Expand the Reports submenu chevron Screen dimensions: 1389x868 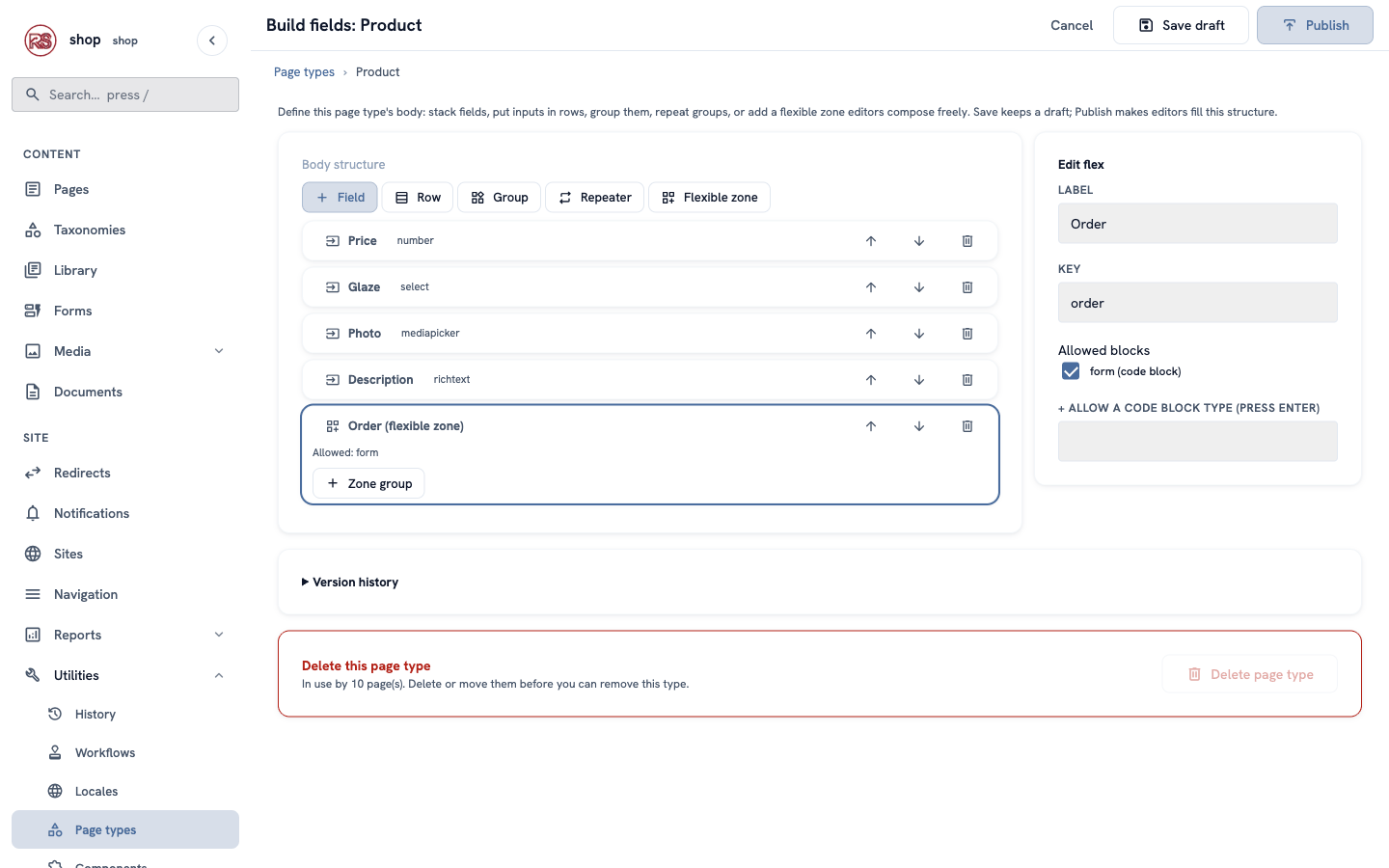point(219,635)
